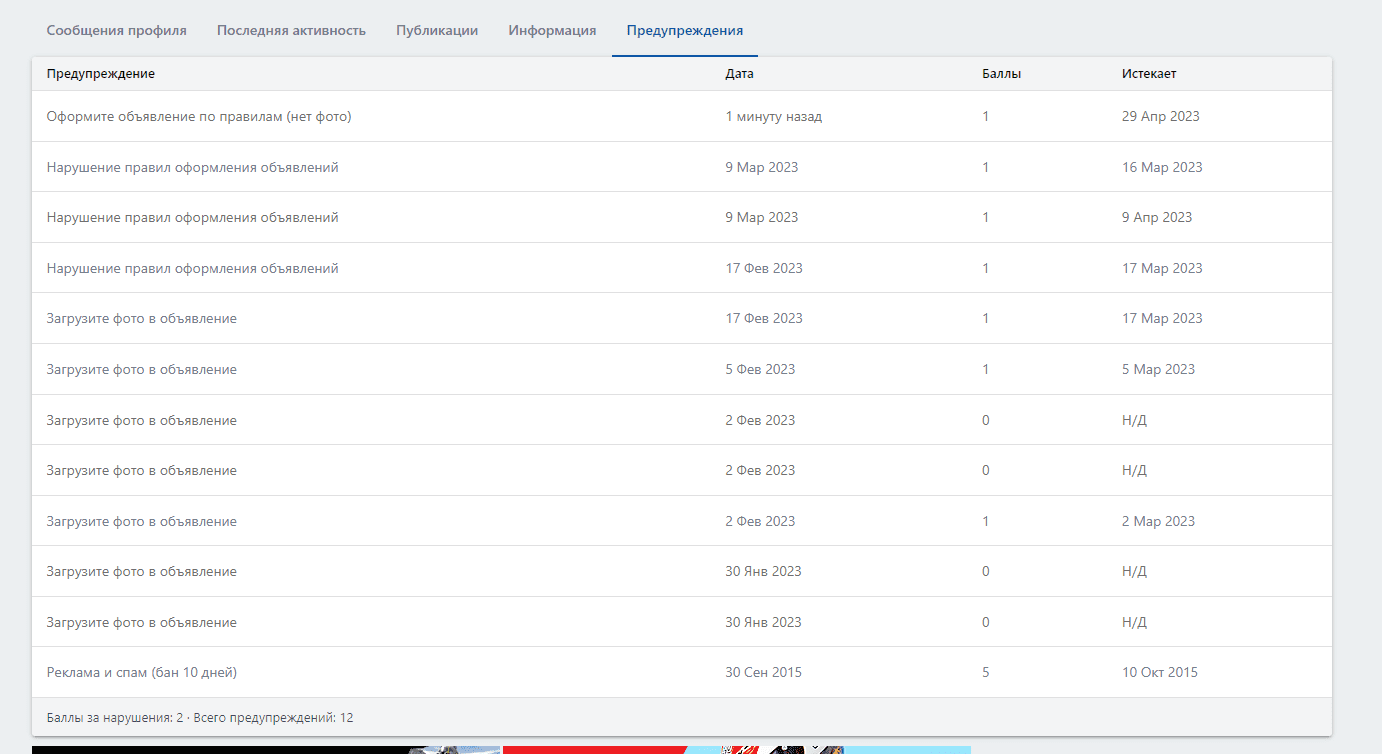The image size is (1382, 754).
Task: Click the expiry date 2 Мар 2023
Action: tap(1159, 521)
